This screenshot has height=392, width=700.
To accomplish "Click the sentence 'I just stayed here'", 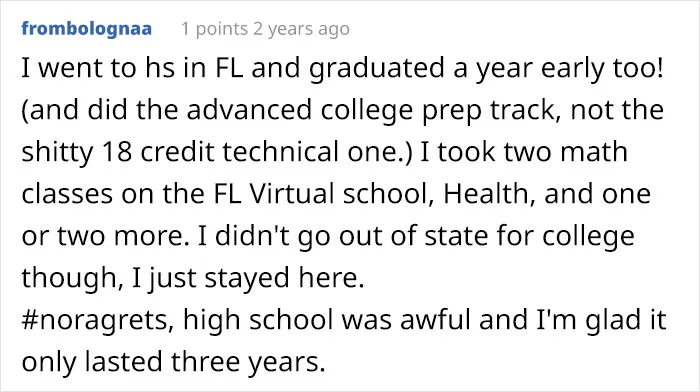I will tap(248, 279).
